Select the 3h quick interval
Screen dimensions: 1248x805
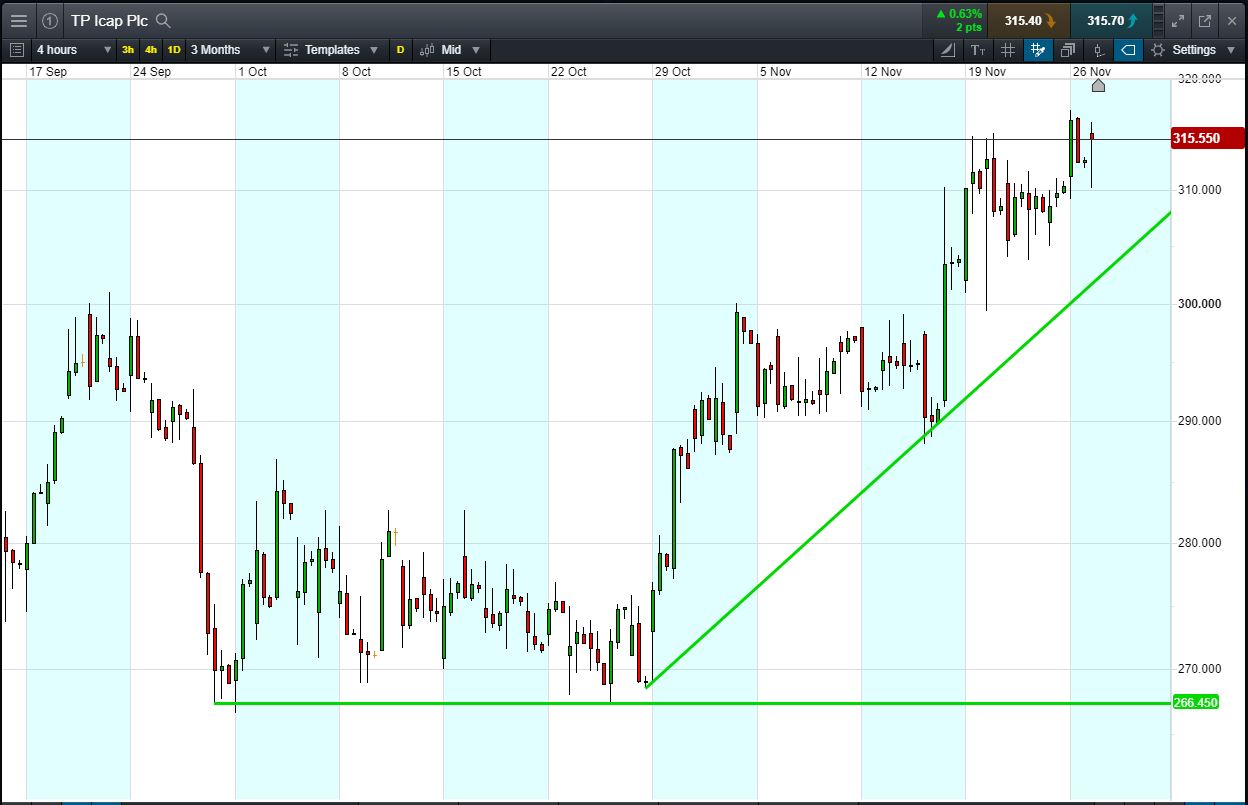(x=128, y=49)
